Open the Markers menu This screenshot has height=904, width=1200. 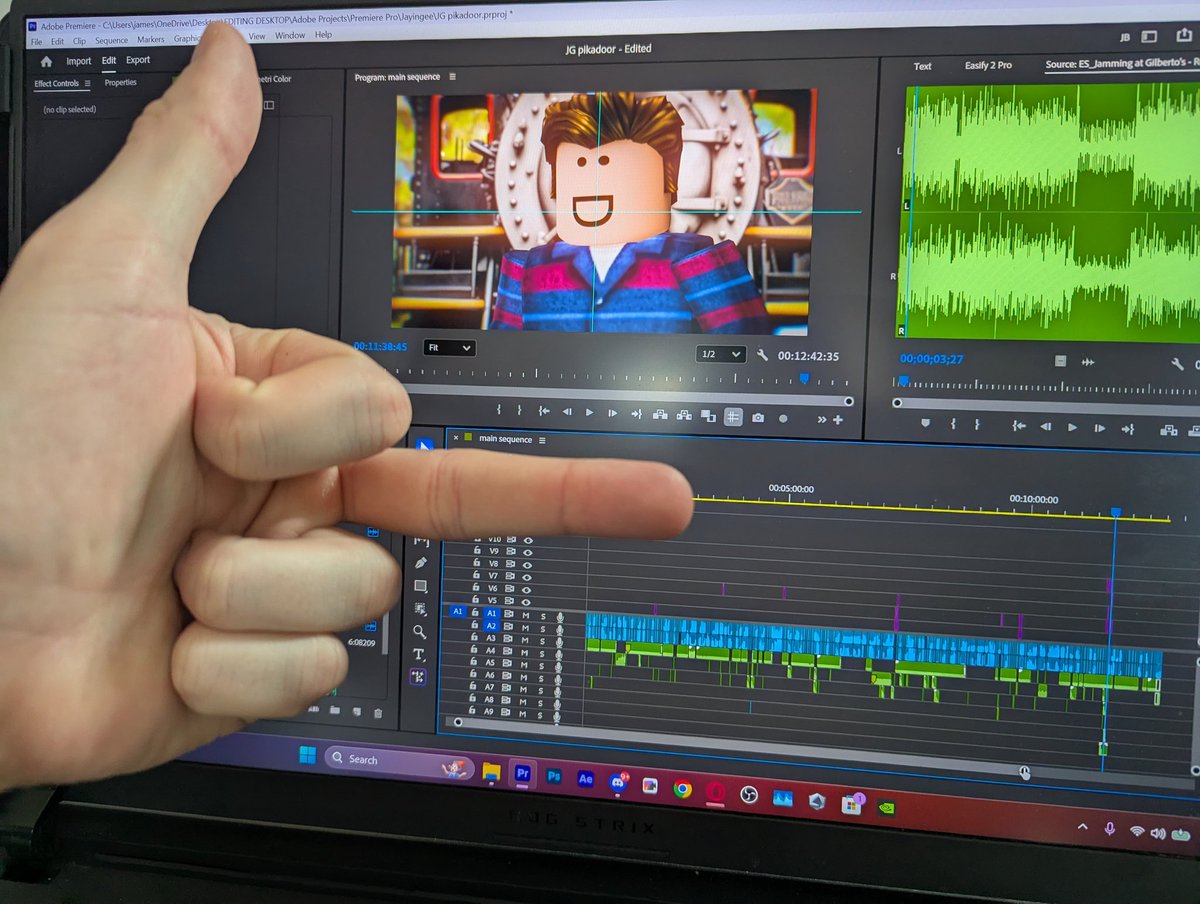[x=151, y=40]
